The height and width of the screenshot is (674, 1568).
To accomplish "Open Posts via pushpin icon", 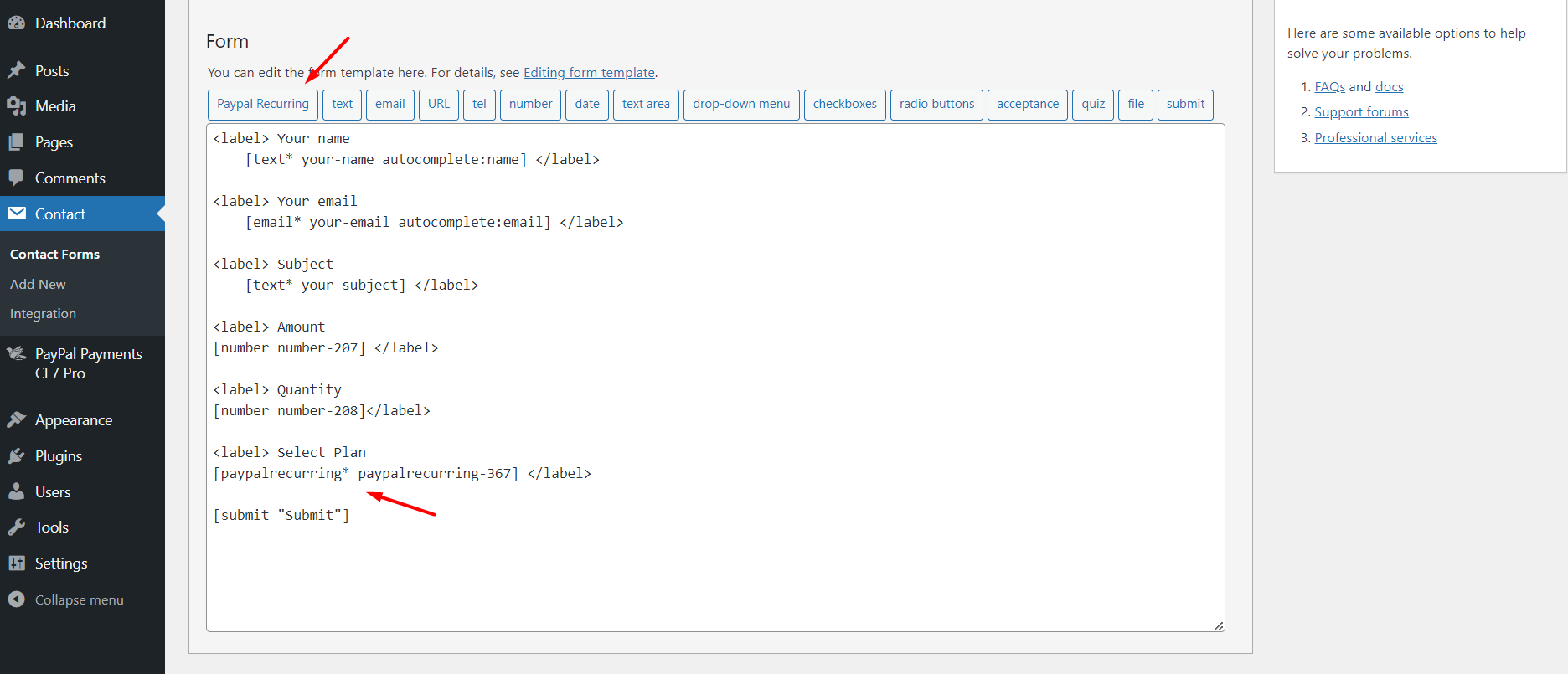I will point(16,70).
